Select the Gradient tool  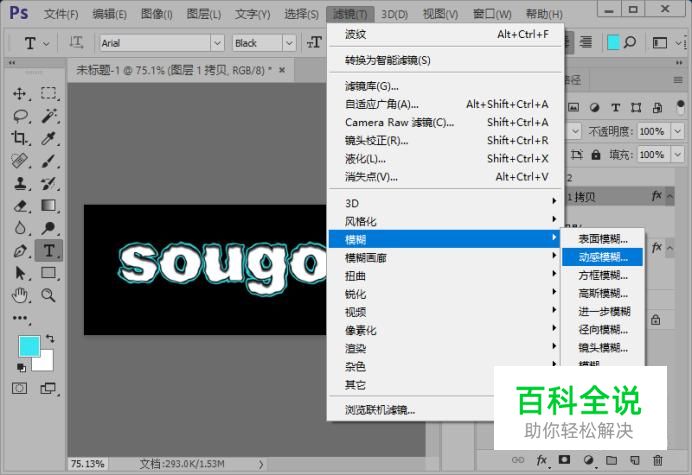(49, 206)
